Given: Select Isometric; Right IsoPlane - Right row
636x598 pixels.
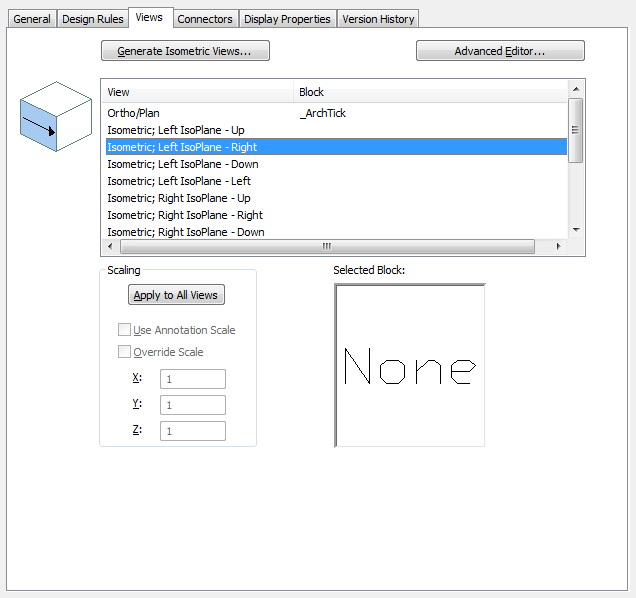Looking at the screenshot, I should tap(336, 215).
